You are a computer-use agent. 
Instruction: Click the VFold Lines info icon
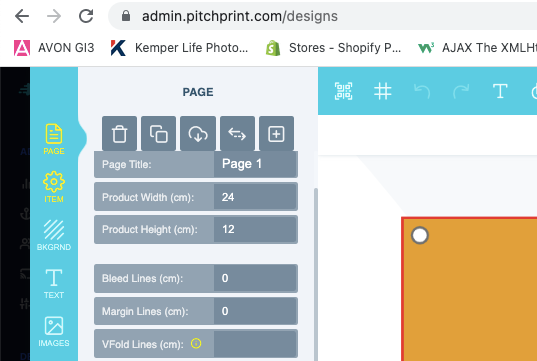pyautogui.click(x=196, y=343)
